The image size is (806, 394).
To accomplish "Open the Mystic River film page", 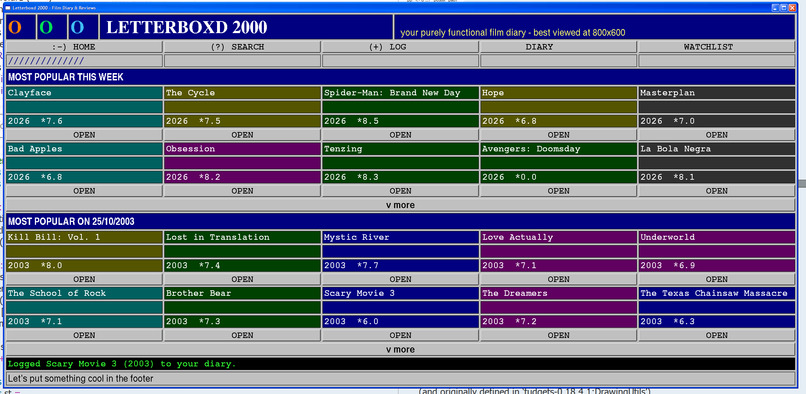I will (x=400, y=279).
